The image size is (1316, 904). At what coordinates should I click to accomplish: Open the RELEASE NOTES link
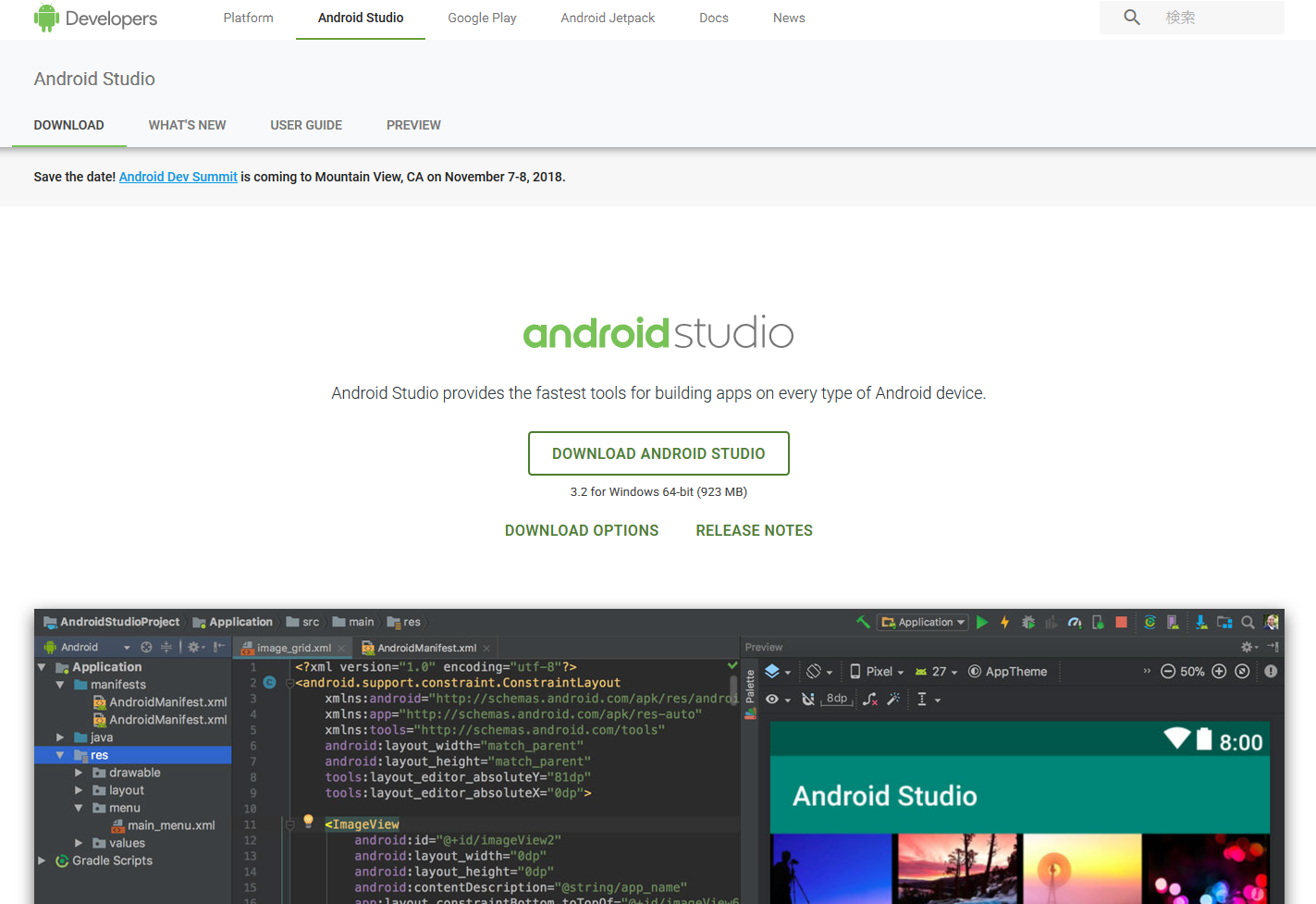[x=754, y=530]
